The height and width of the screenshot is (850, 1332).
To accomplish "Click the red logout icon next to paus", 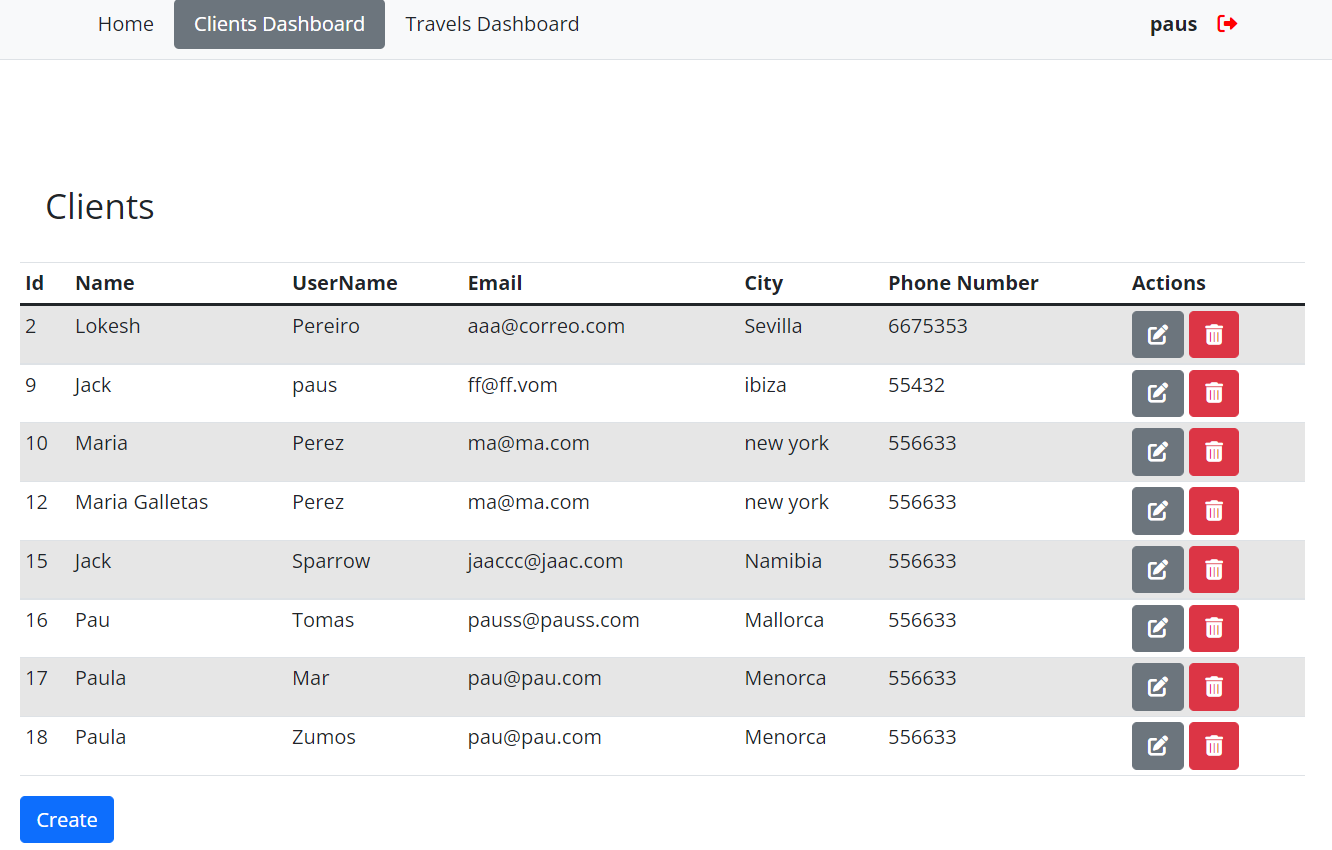I will pyautogui.click(x=1226, y=23).
